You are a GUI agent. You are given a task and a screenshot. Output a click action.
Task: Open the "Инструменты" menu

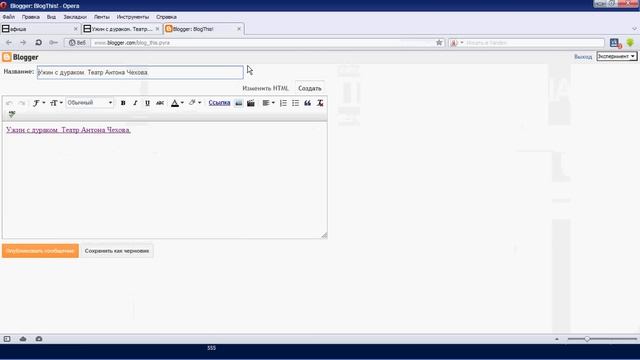point(133,17)
